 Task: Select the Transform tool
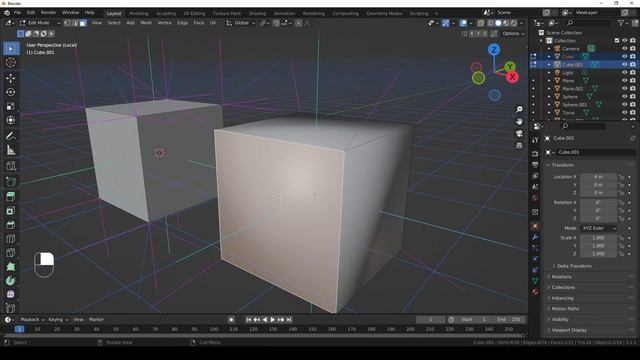pyautogui.click(x=11, y=120)
